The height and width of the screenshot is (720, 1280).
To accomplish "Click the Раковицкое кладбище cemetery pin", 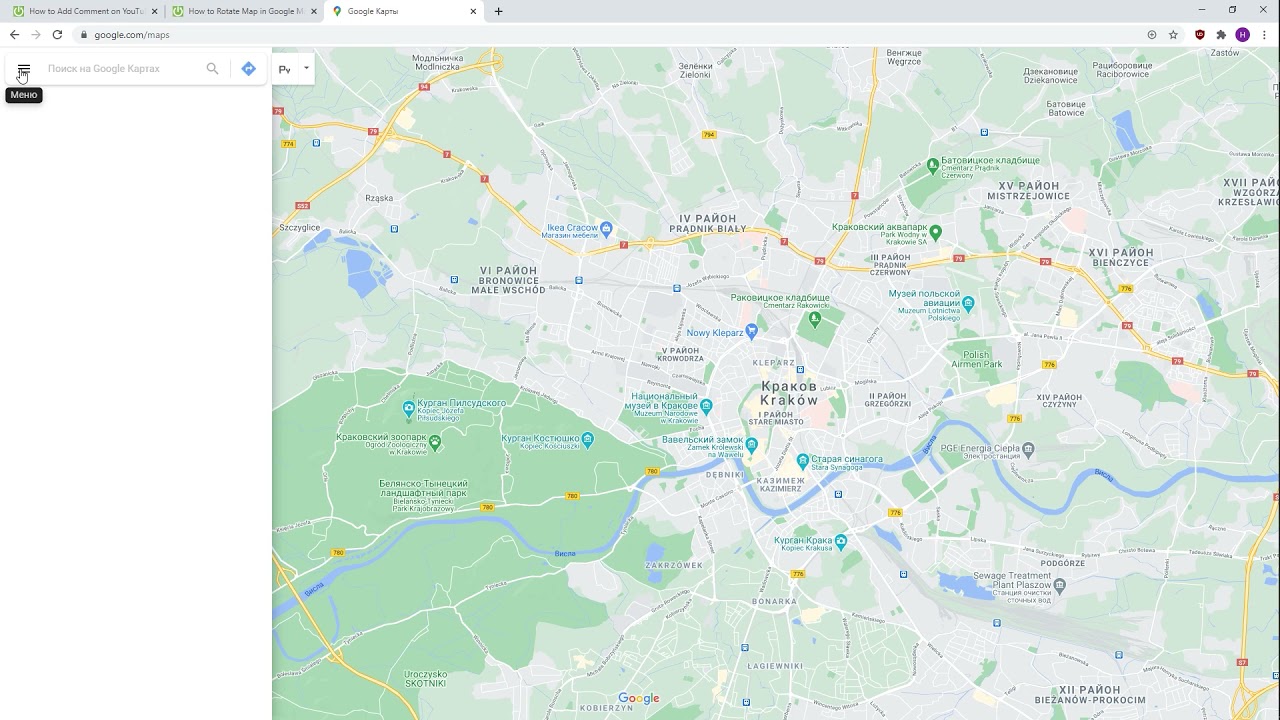I will pyautogui.click(x=815, y=319).
